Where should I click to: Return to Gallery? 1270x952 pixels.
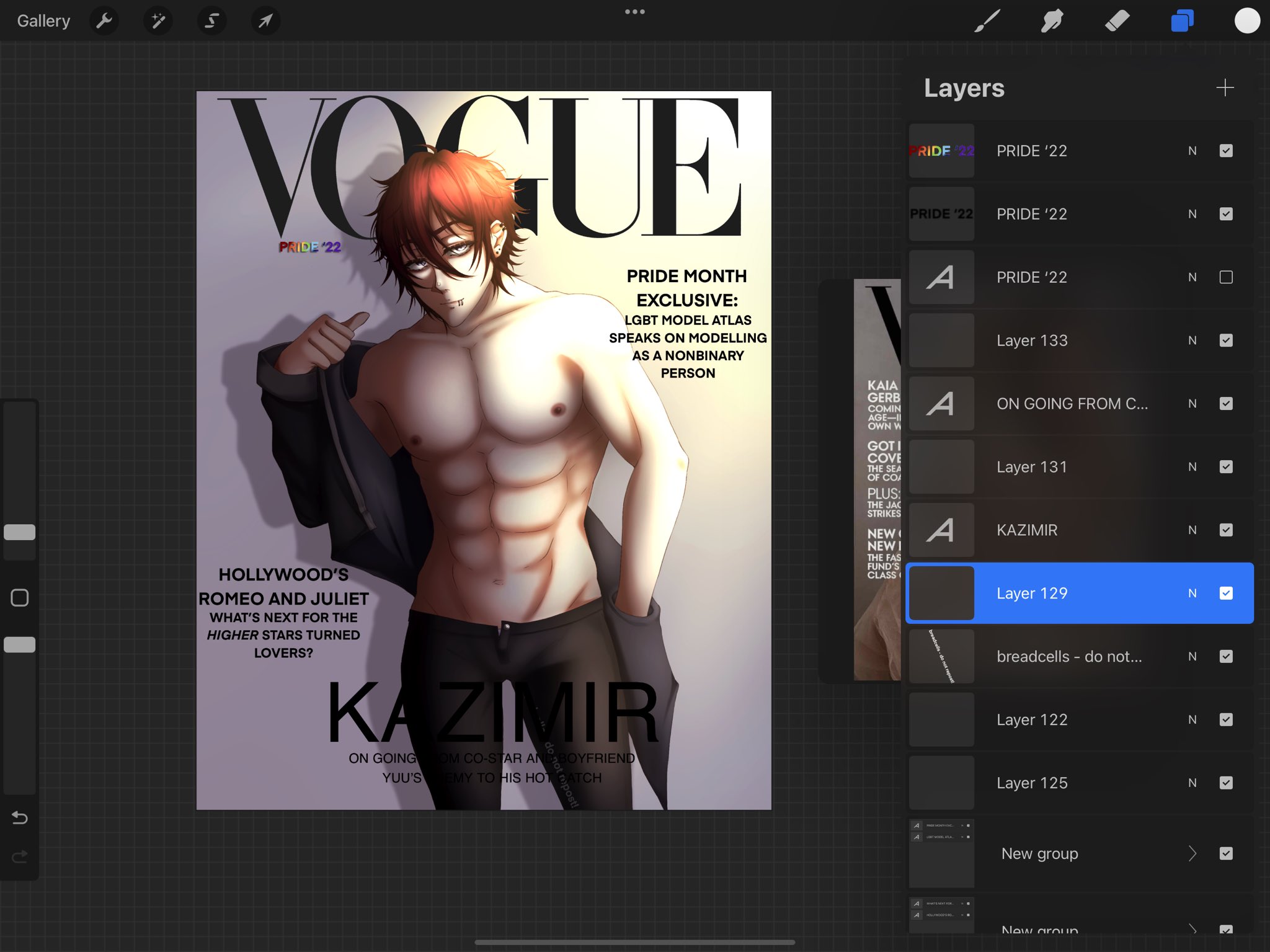[x=43, y=21]
